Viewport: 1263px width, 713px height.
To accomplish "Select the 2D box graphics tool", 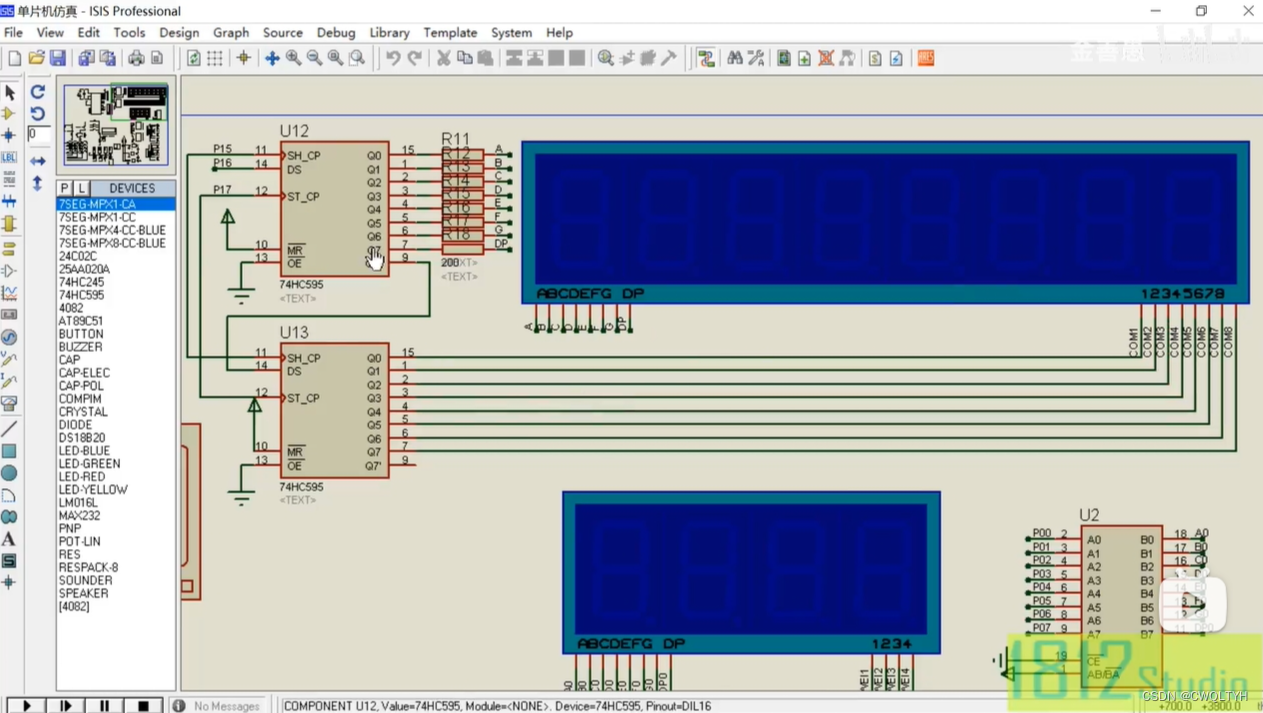I will click(9, 451).
